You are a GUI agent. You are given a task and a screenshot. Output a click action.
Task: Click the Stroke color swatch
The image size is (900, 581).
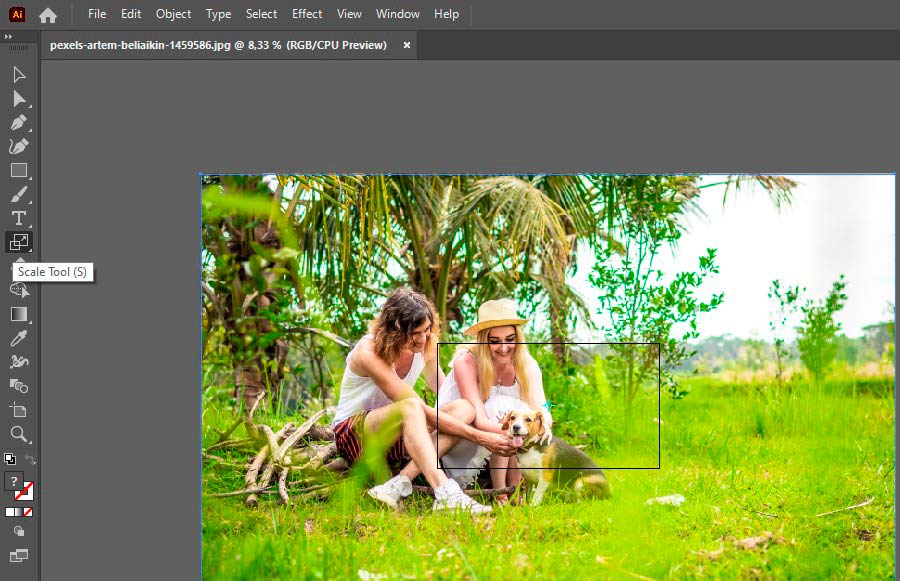(x=25, y=491)
